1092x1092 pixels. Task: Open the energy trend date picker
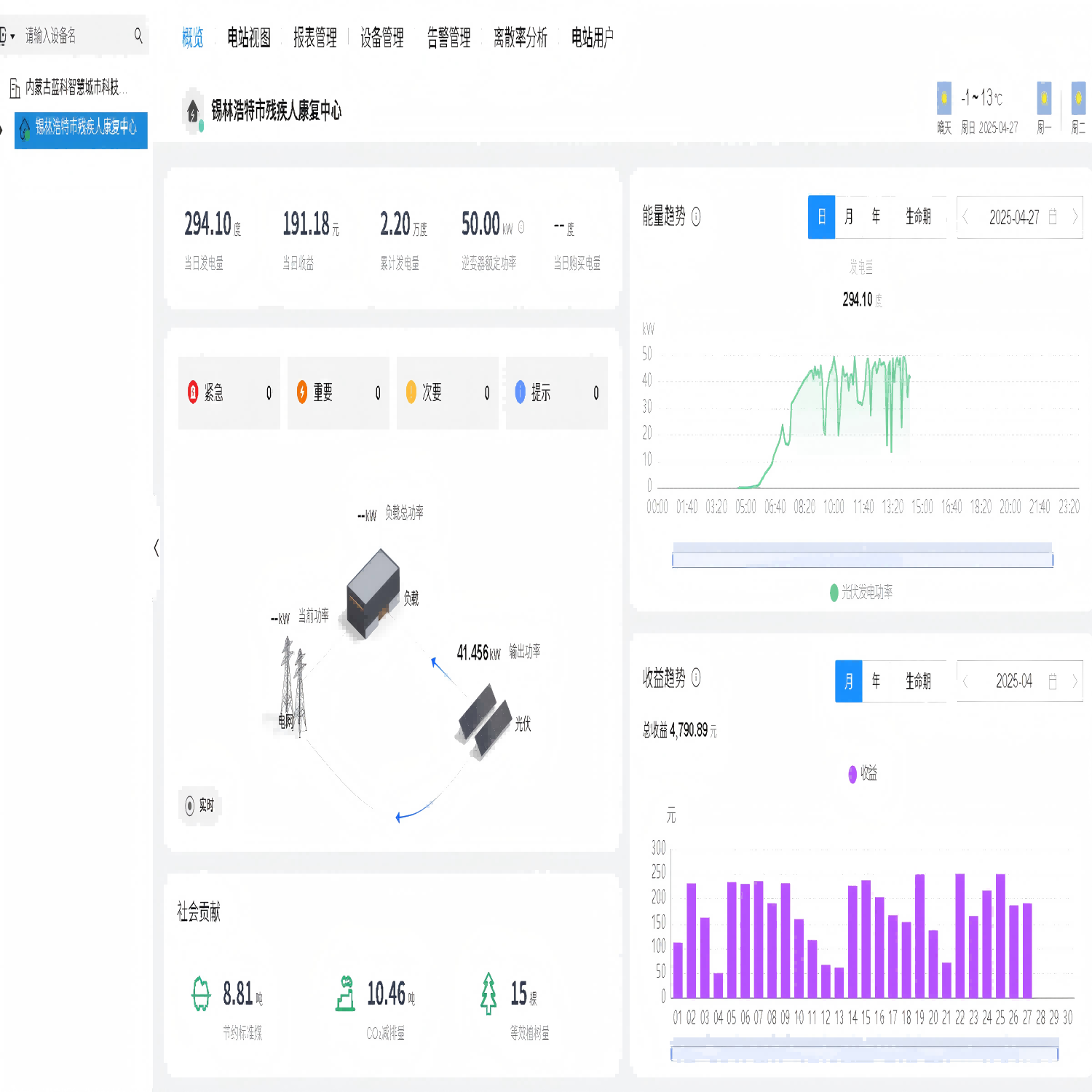1019,217
